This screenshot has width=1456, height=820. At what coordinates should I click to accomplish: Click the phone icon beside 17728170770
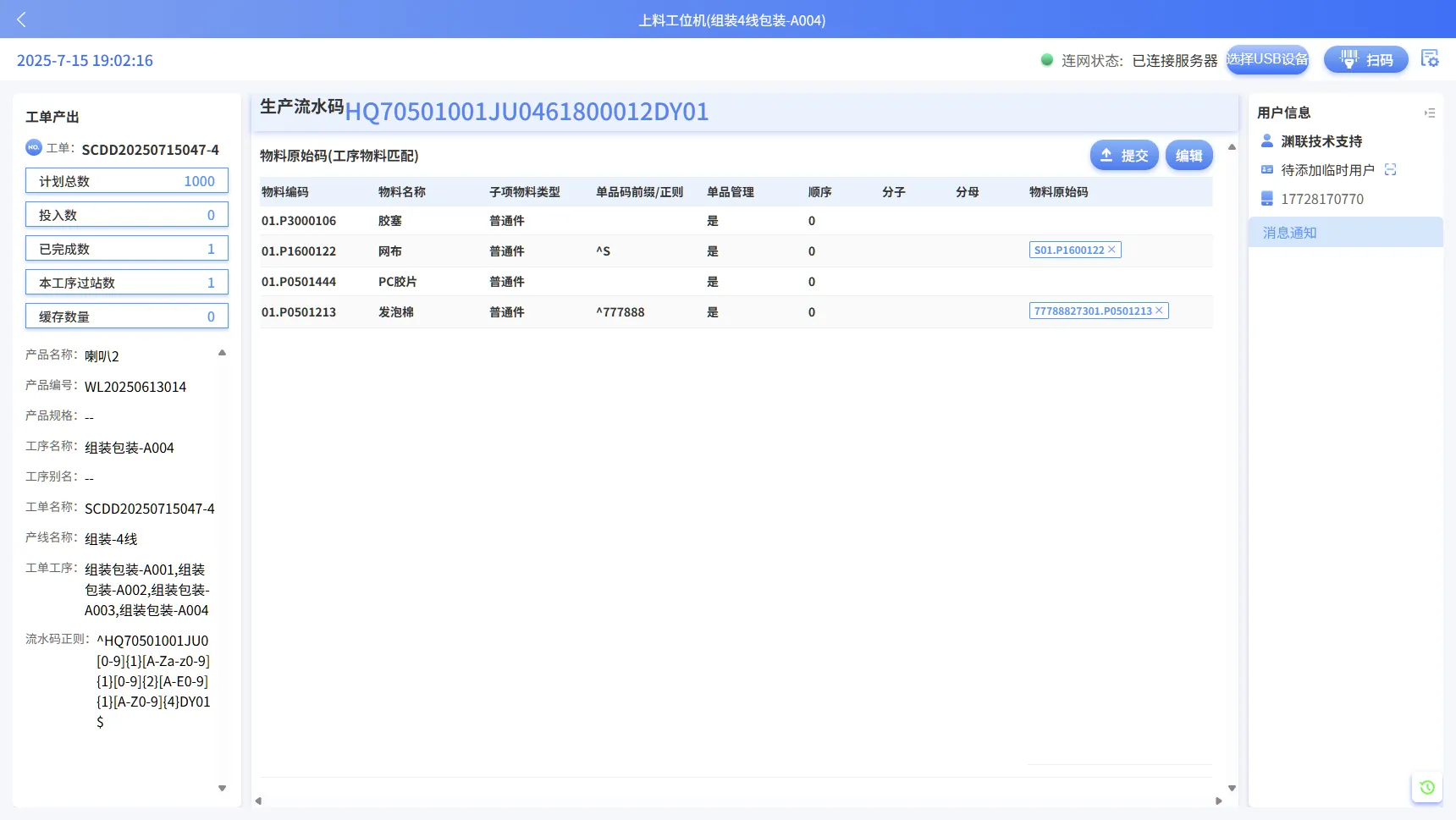click(x=1267, y=199)
